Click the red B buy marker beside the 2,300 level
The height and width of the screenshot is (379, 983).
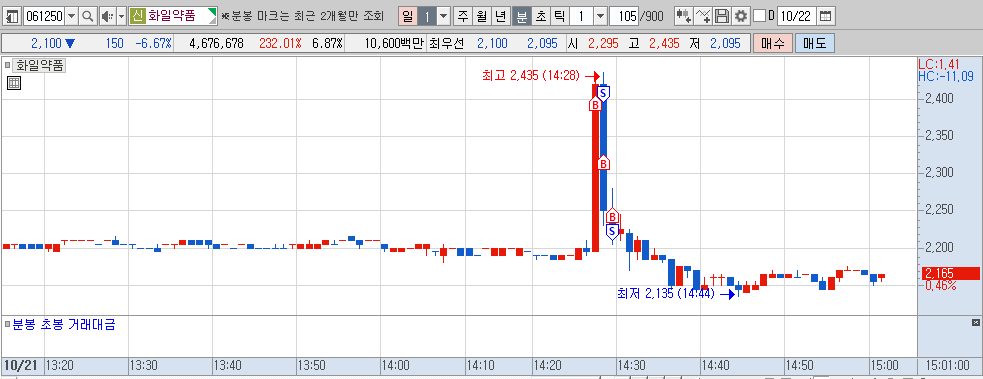[603, 164]
